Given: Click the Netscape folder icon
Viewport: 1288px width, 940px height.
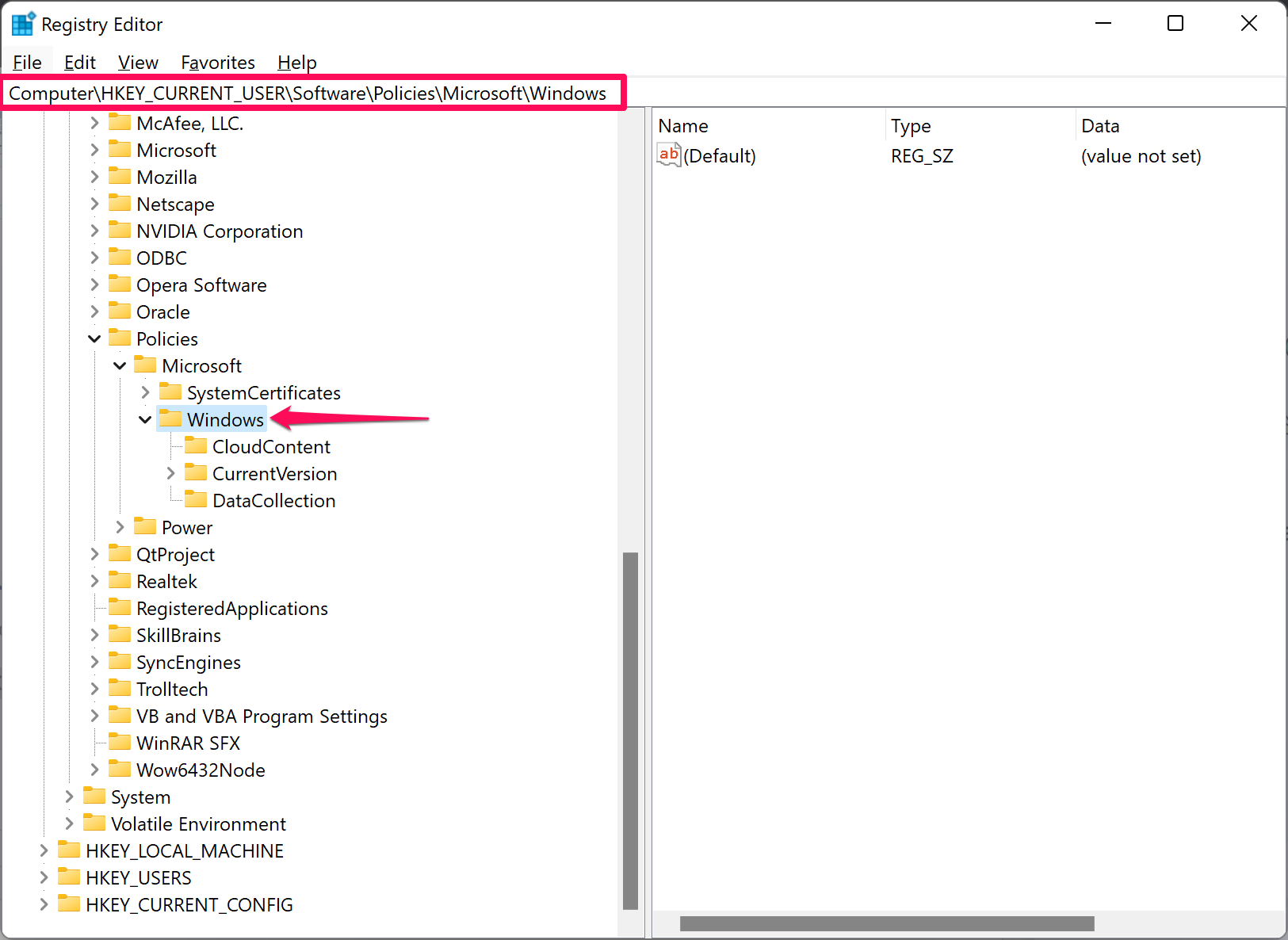Looking at the screenshot, I should [x=120, y=203].
